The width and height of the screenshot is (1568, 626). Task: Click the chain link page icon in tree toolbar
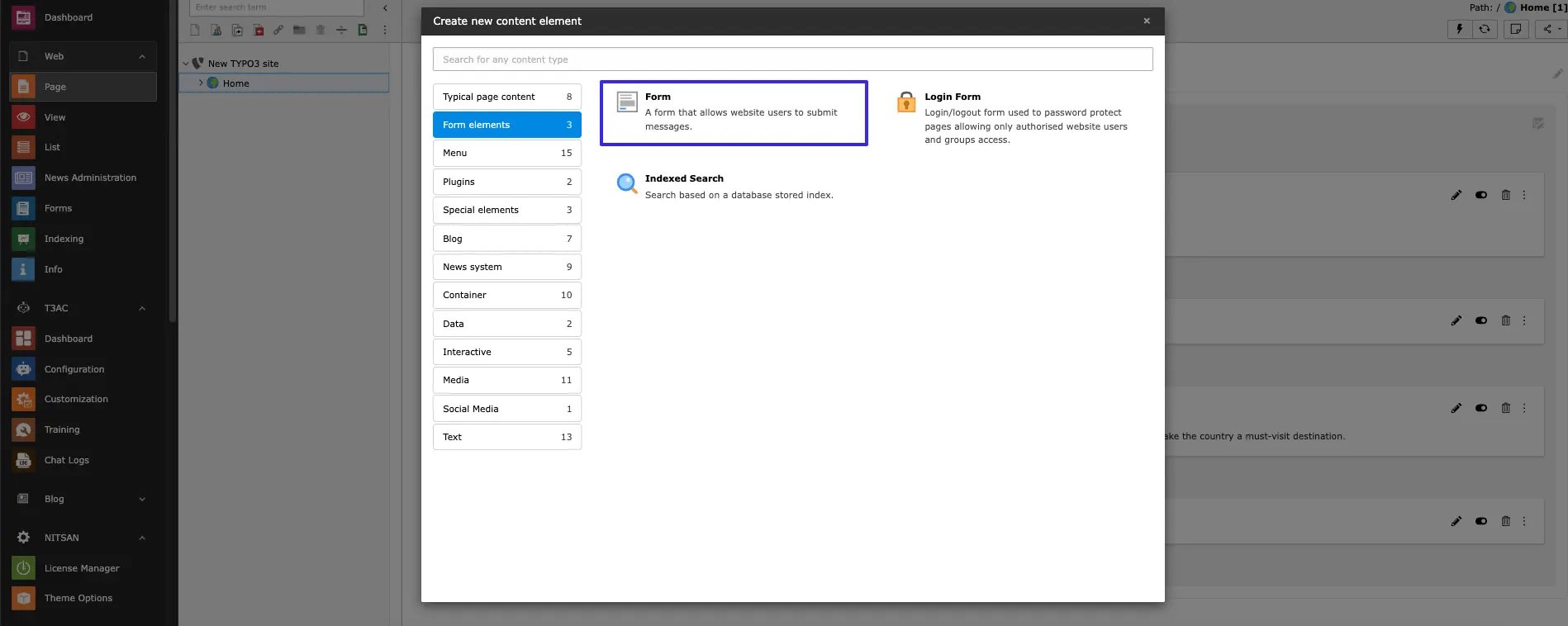pos(278,30)
